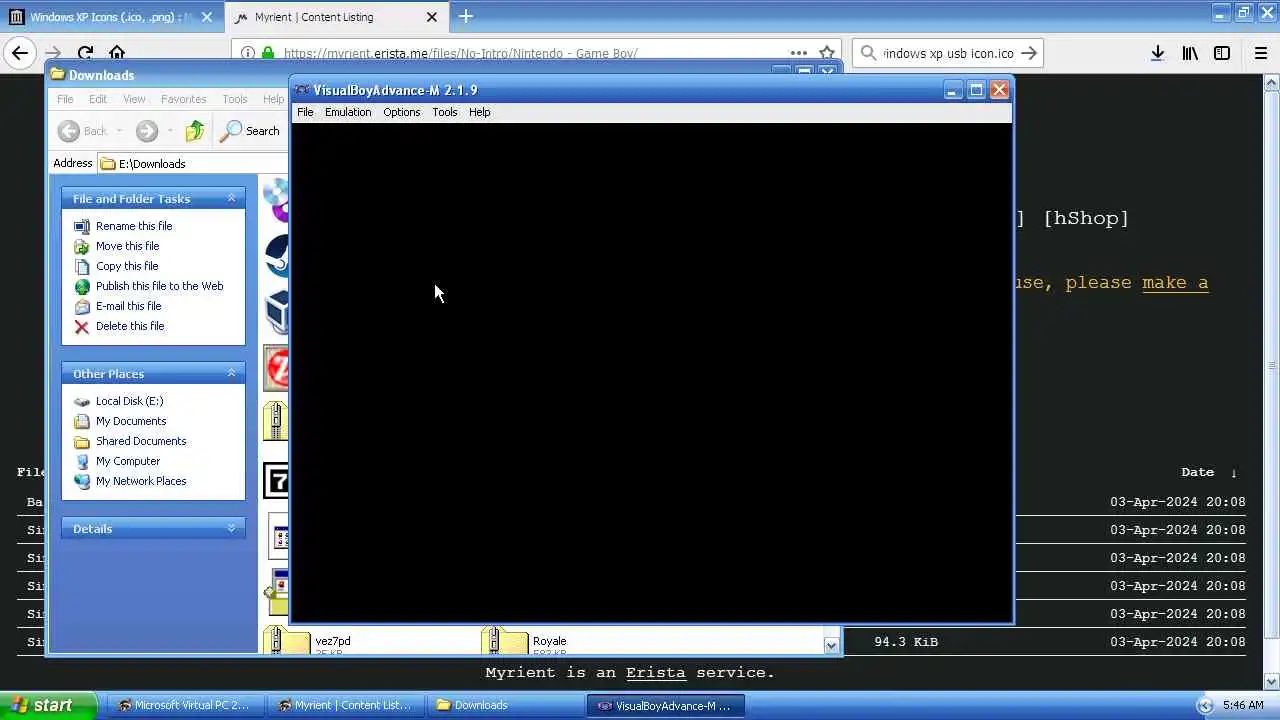Open browser Library icon

[x=1190, y=53]
